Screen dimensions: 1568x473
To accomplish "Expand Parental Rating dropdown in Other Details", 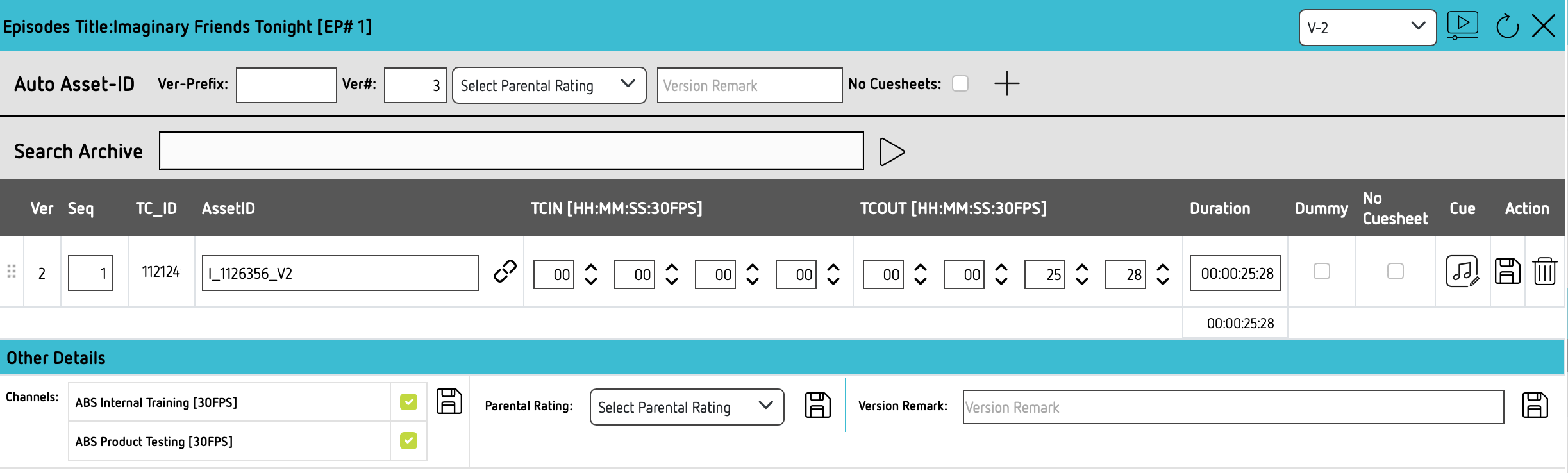I will [x=686, y=407].
